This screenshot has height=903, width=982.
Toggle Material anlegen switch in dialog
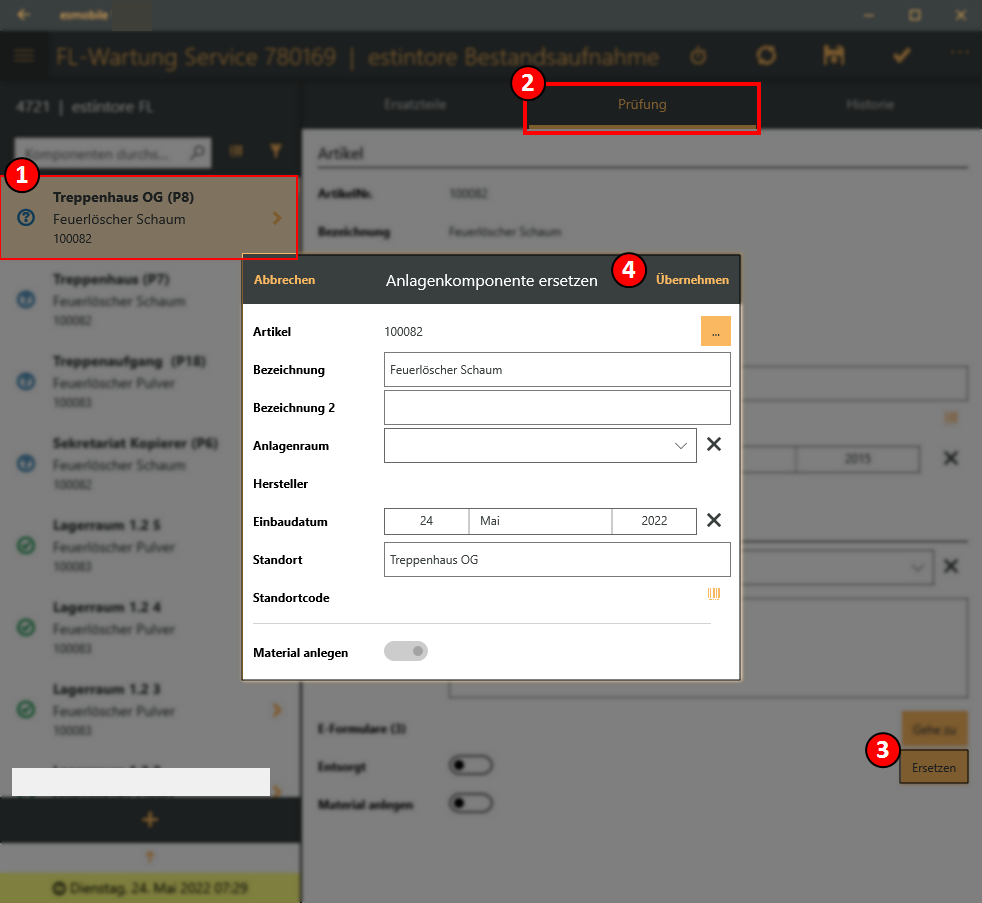point(406,651)
